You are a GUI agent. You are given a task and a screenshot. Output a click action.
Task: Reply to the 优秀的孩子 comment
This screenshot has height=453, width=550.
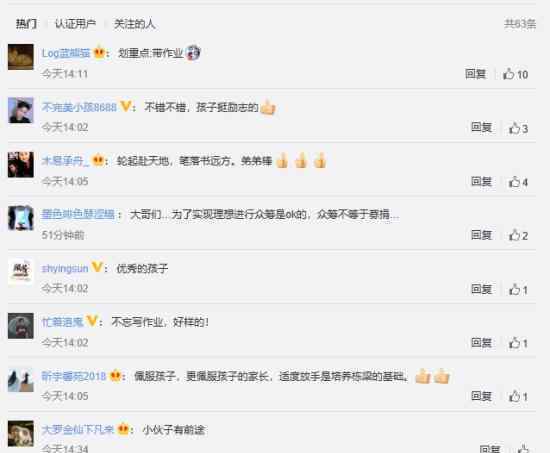pos(481,289)
